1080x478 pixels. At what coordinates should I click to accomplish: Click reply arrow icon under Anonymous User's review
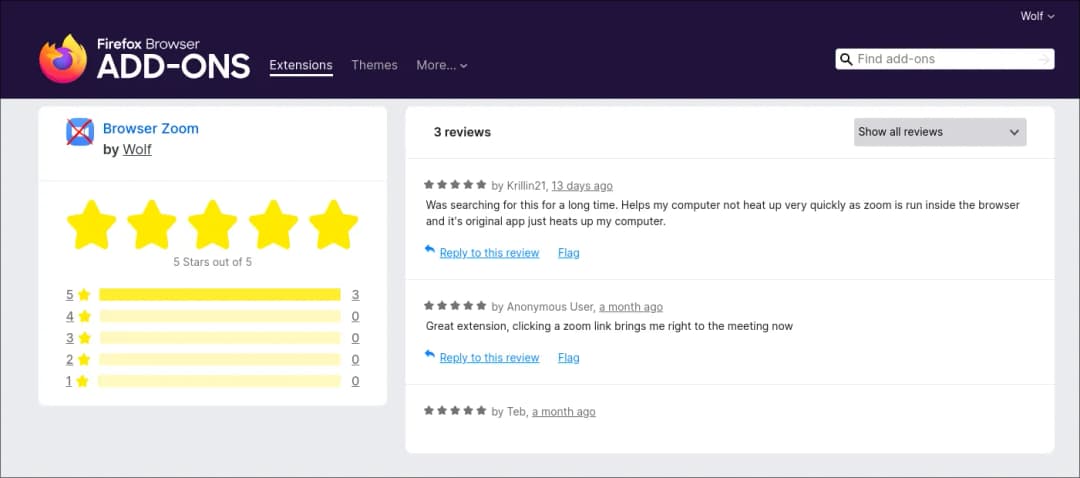click(430, 354)
